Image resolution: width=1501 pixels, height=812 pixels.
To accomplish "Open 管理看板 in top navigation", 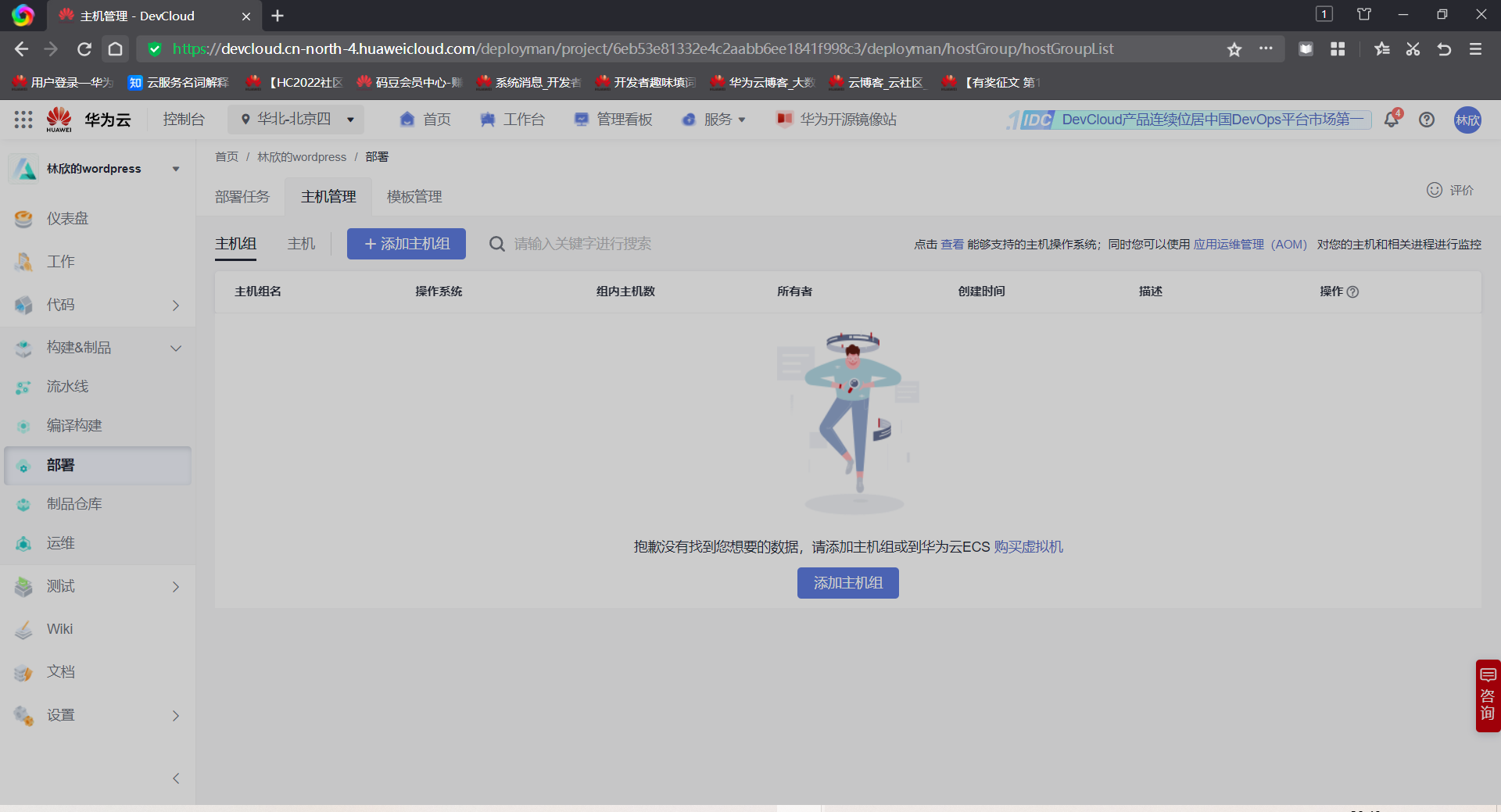I will [614, 120].
